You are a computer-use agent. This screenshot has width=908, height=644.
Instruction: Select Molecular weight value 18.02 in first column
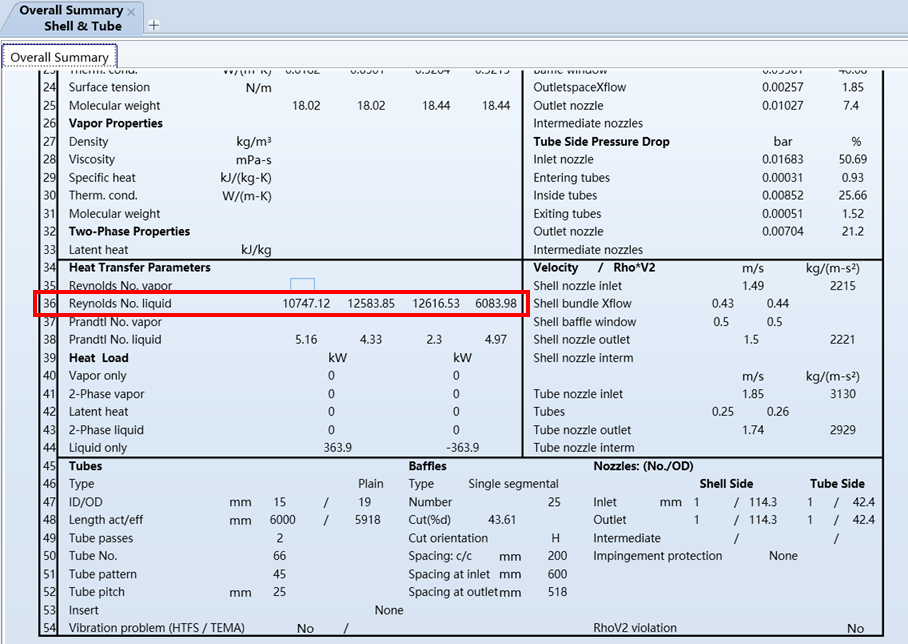coord(306,105)
